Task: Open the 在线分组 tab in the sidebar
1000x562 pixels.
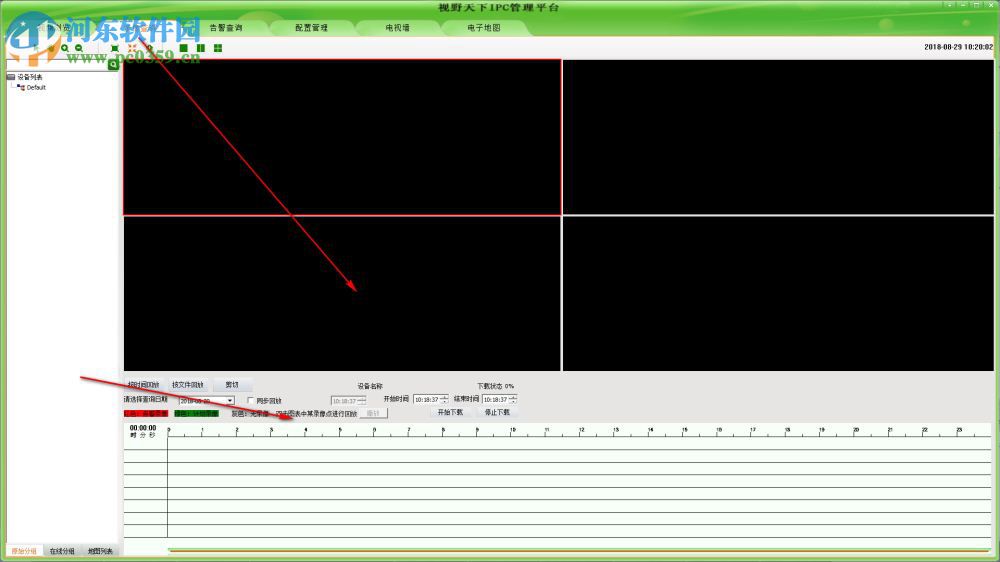Action: 62,551
